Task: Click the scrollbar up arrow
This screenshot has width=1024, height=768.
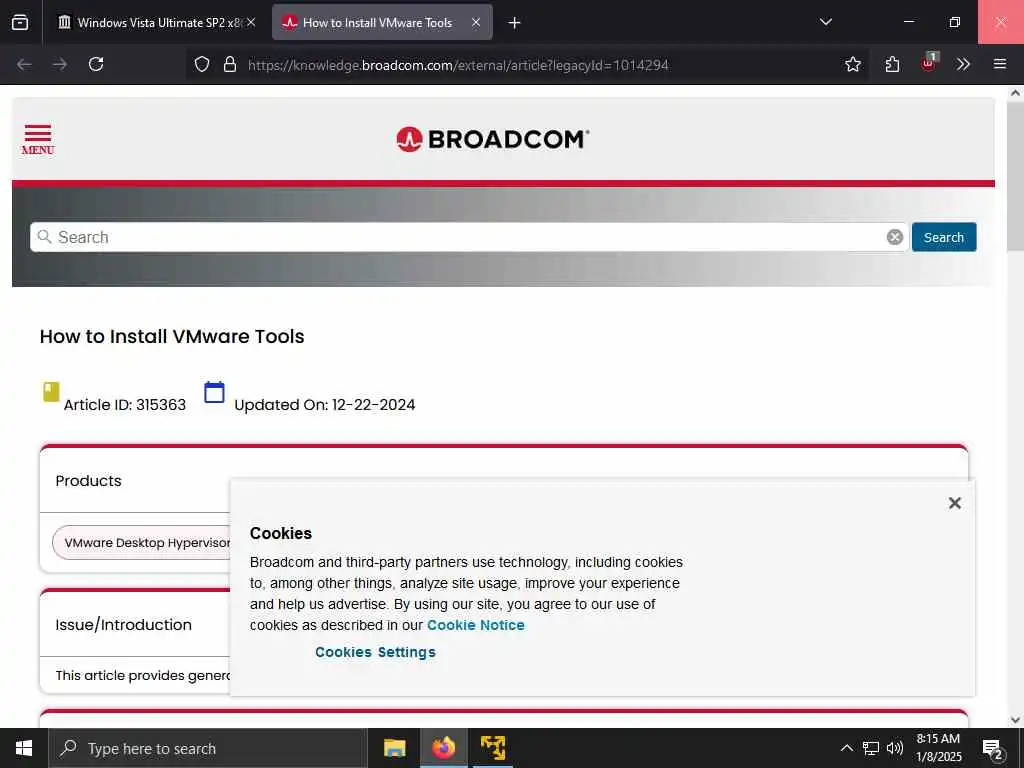Action: click(1016, 93)
